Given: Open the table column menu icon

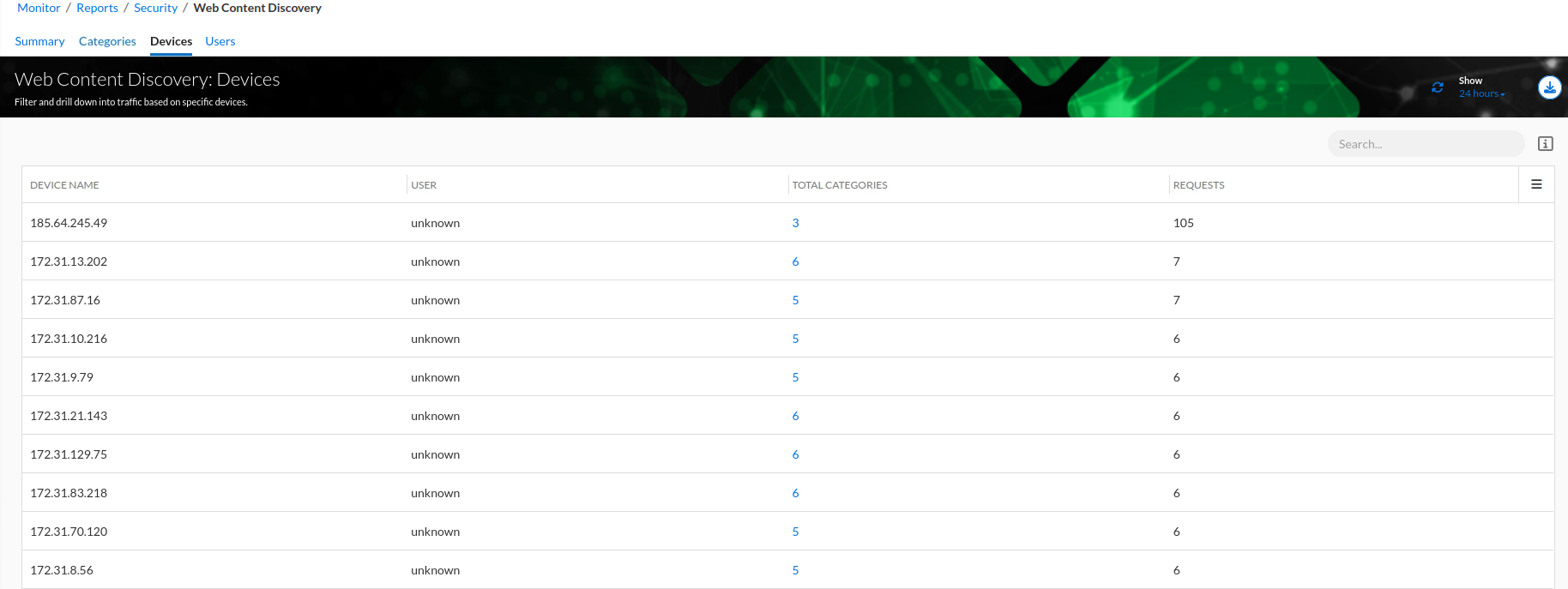Looking at the screenshot, I should 1536,184.
